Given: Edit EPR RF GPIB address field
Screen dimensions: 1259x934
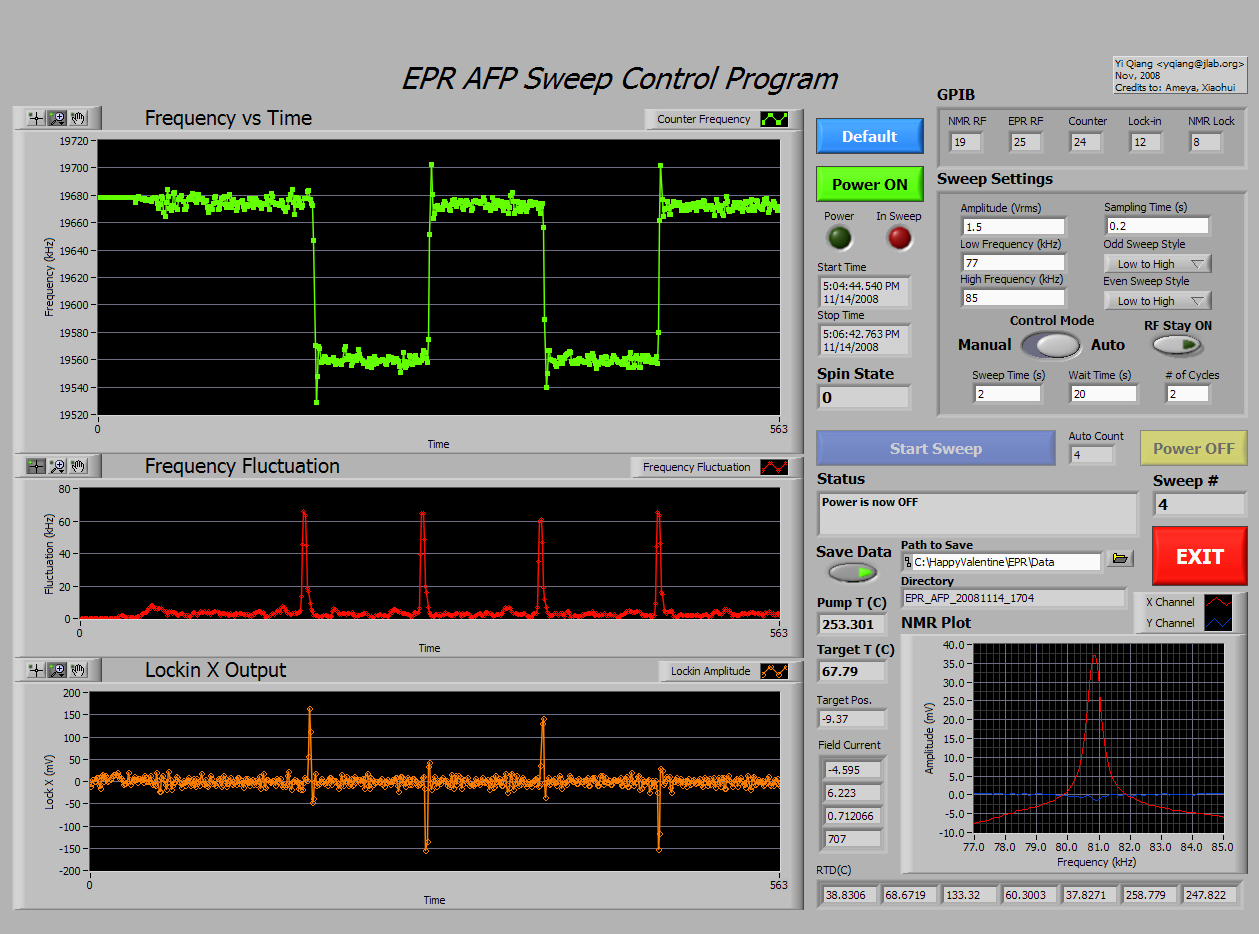Looking at the screenshot, I should click(1025, 142).
